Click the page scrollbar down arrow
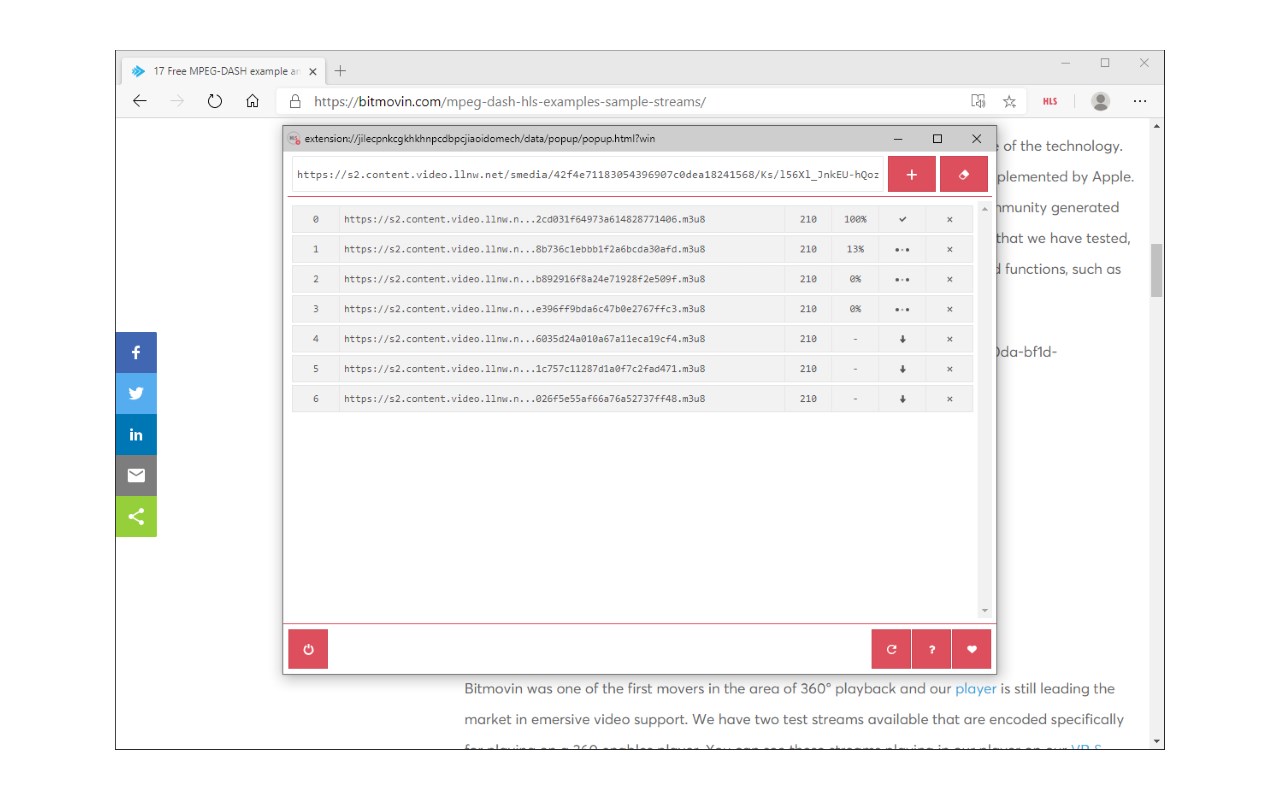1280x800 pixels. pos(1157,741)
